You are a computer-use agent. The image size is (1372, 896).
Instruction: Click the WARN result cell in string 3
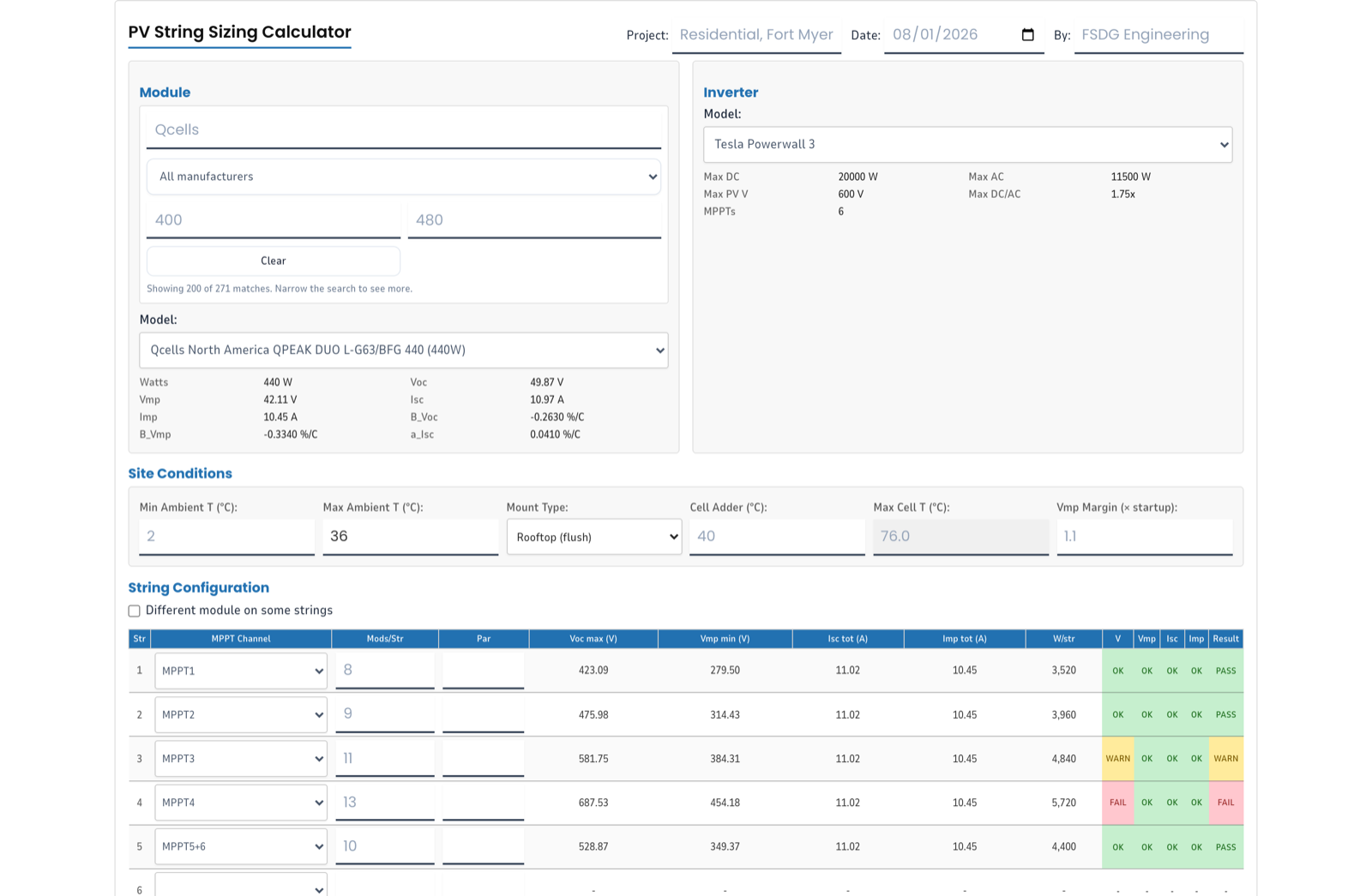[1225, 759]
